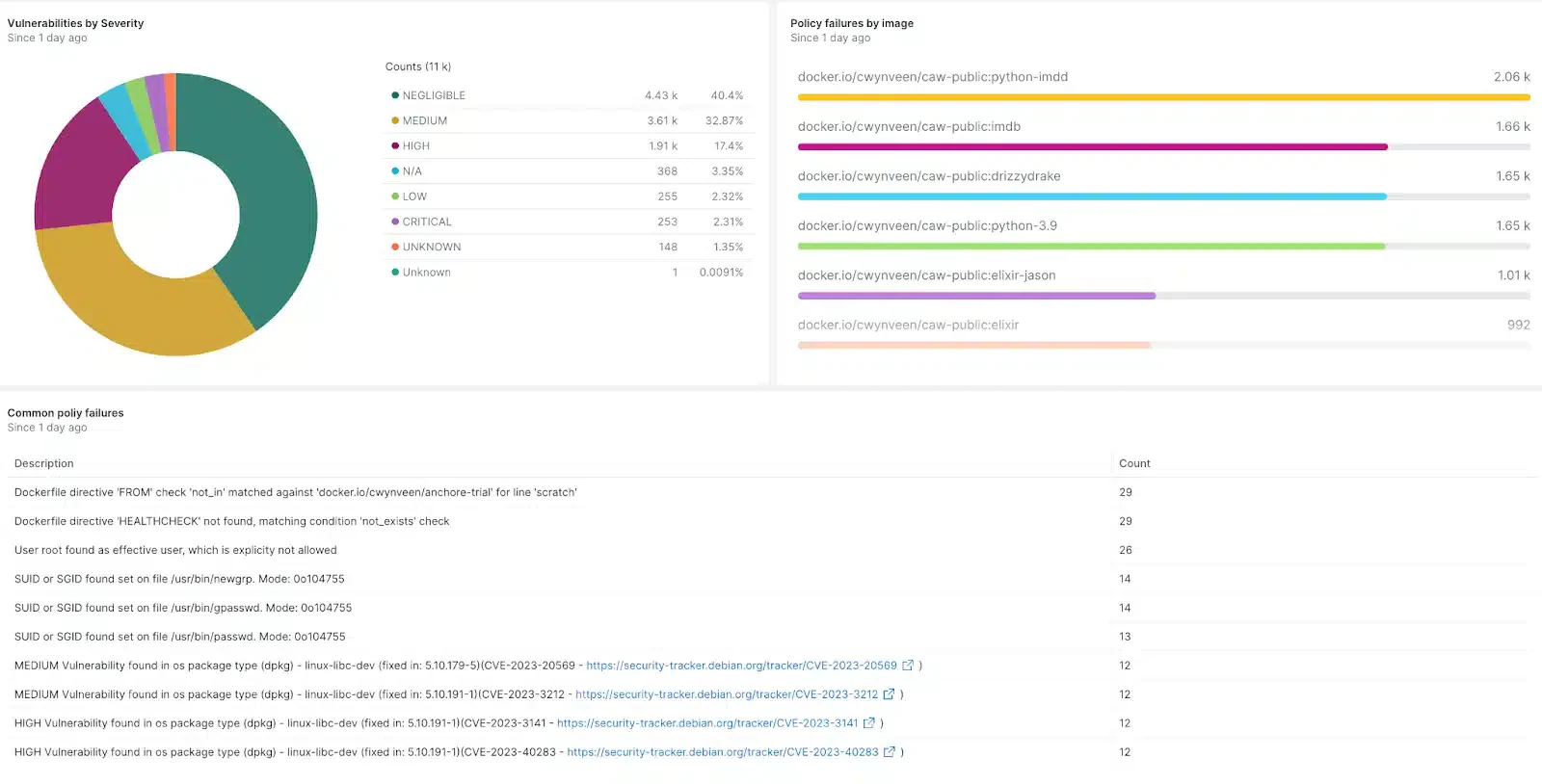The height and width of the screenshot is (784, 1542).
Task: Select the N/A legend row
Action: (x=567, y=171)
